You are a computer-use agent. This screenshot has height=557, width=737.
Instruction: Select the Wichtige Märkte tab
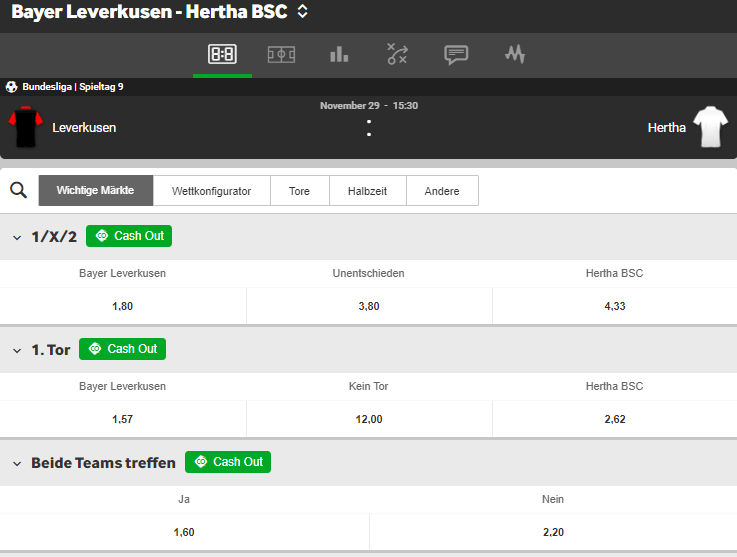click(96, 190)
